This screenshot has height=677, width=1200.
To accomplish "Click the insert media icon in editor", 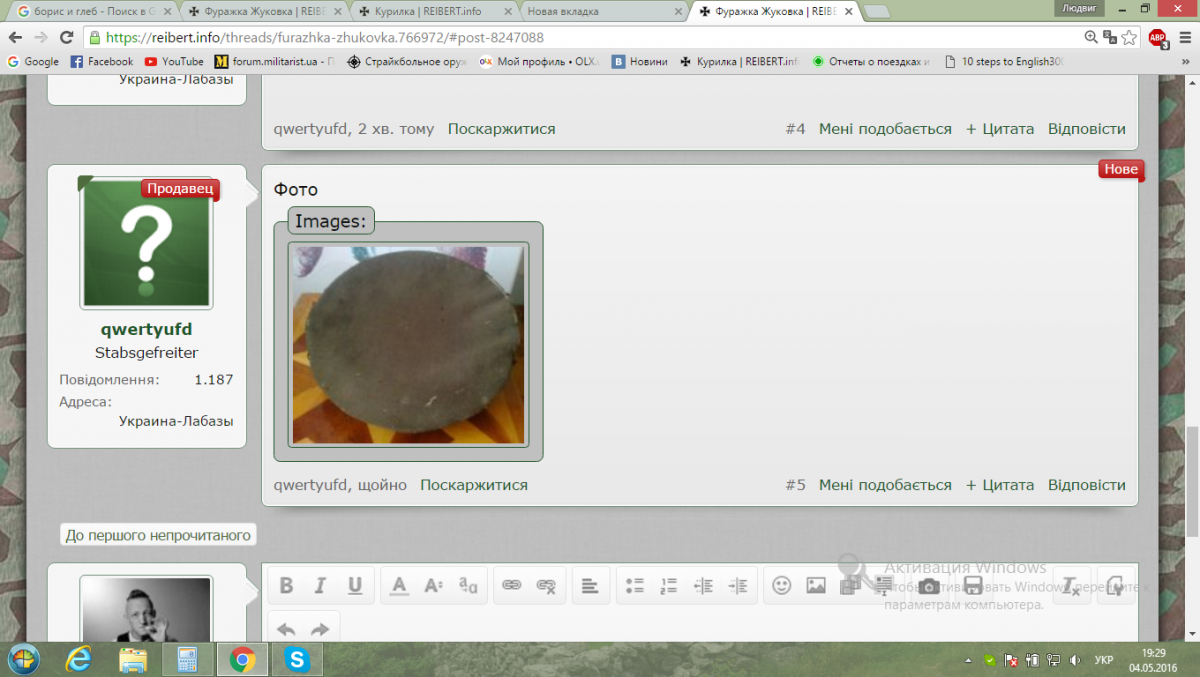I will (850, 586).
